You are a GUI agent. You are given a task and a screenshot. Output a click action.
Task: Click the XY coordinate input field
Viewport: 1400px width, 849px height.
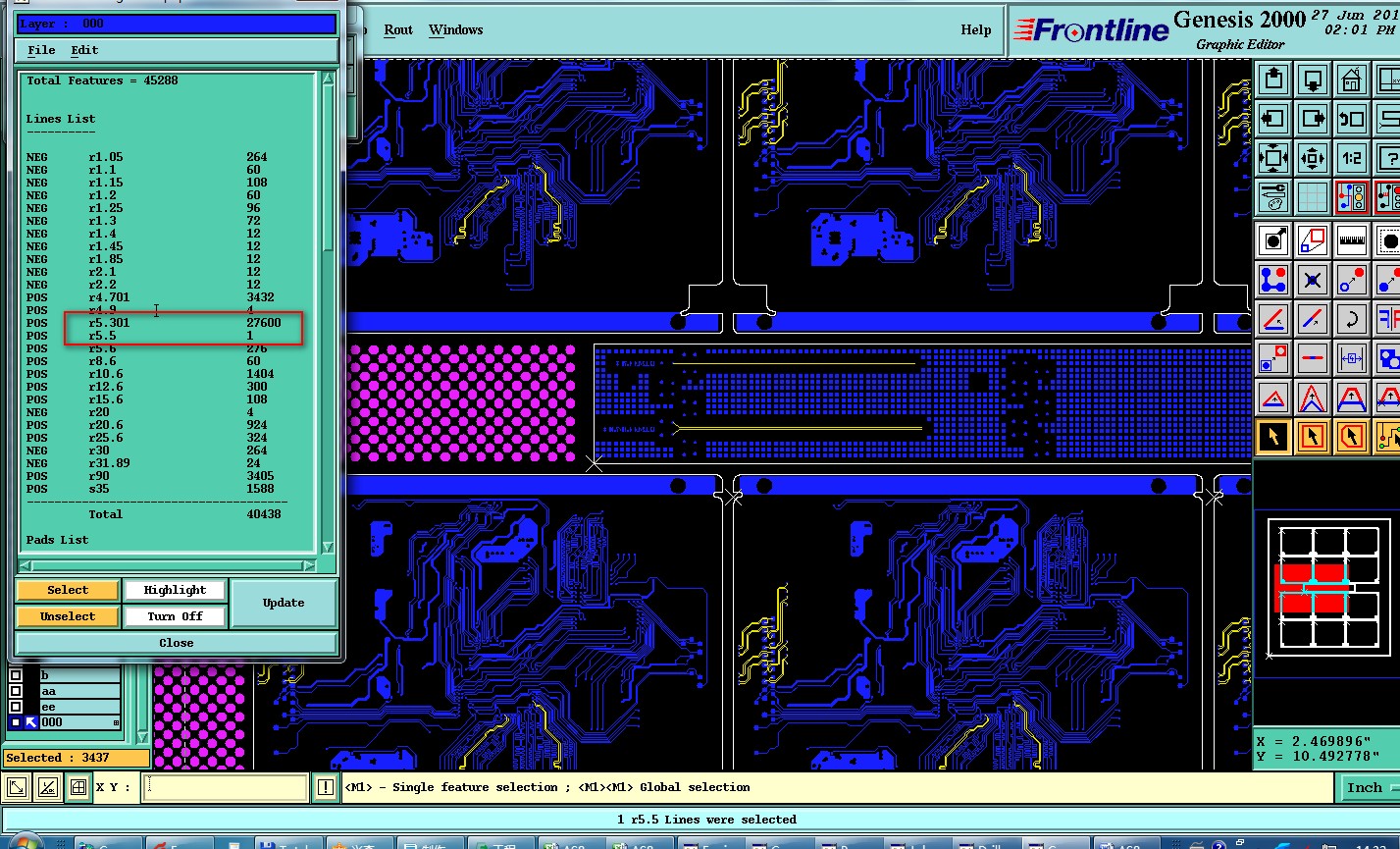pos(226,787)
